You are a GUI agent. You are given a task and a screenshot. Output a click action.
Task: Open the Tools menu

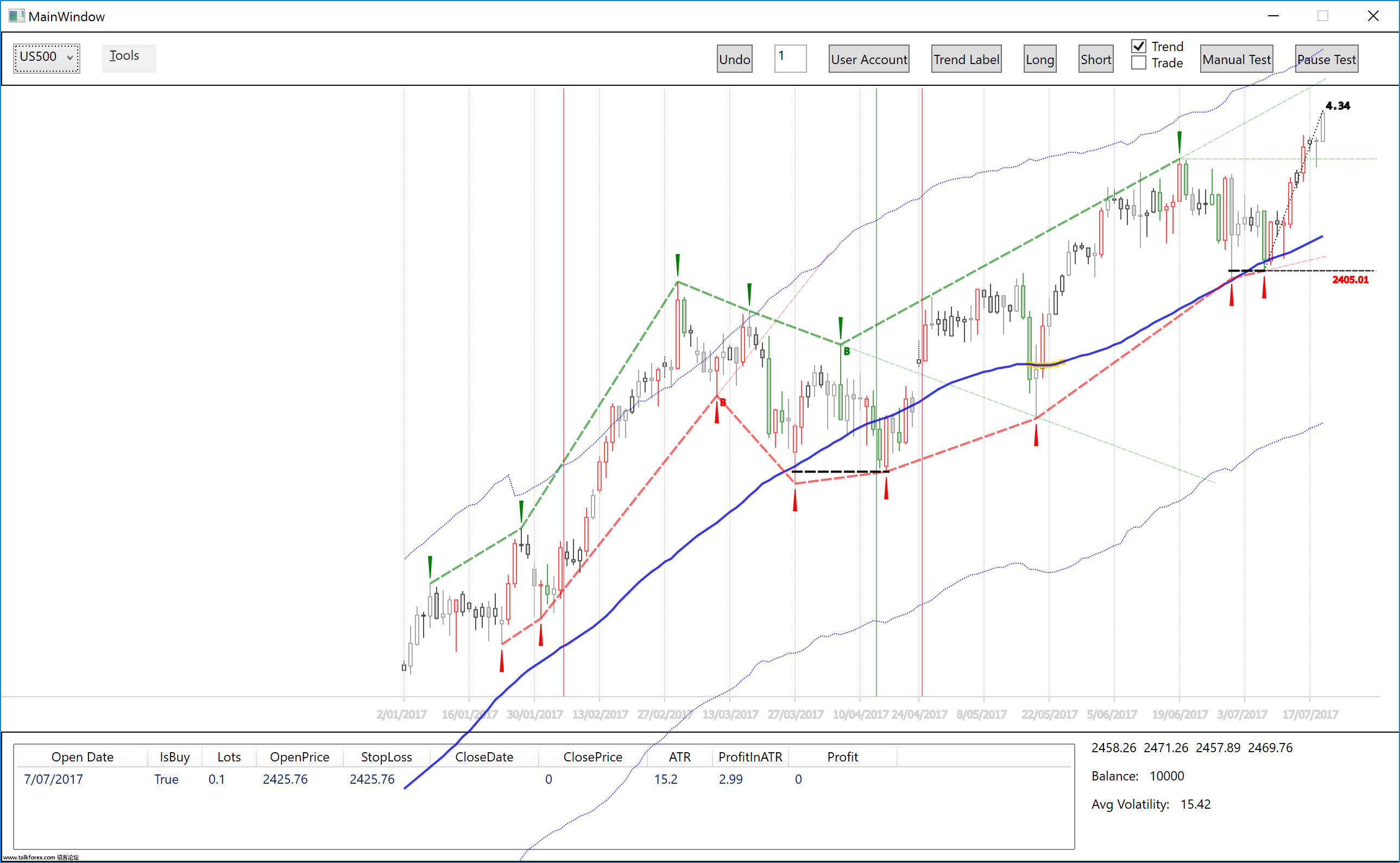click(129, 58)
